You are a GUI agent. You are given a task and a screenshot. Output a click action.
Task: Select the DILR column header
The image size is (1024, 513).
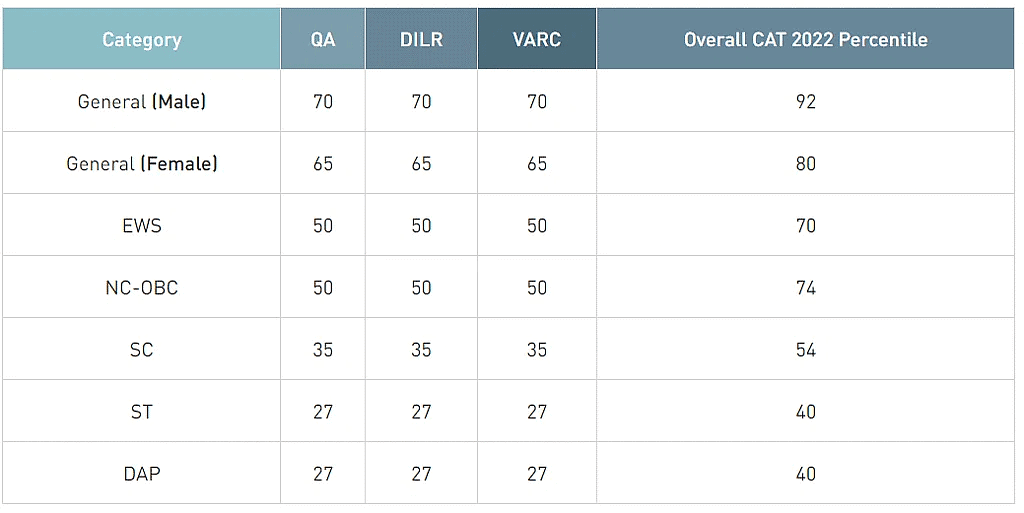click(421, 40)
